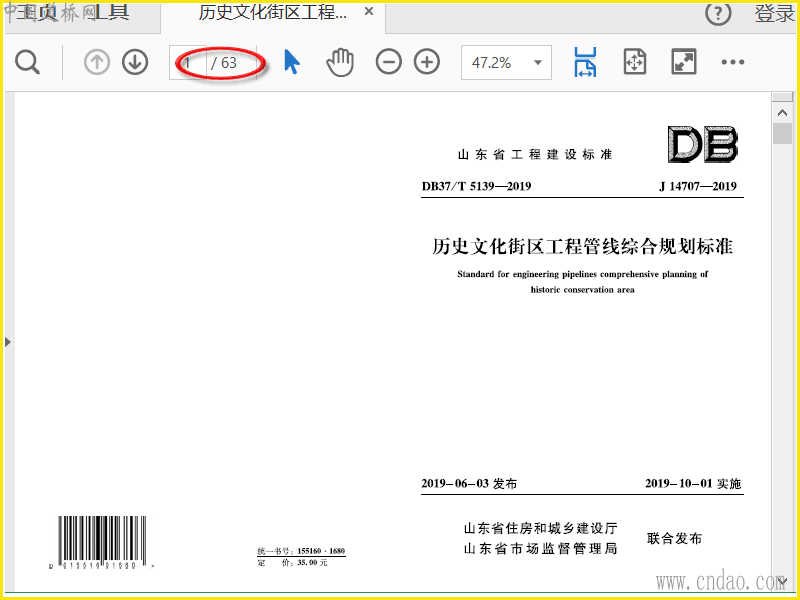Click the J 14707—2019 record number

click(x=698, y=186)
